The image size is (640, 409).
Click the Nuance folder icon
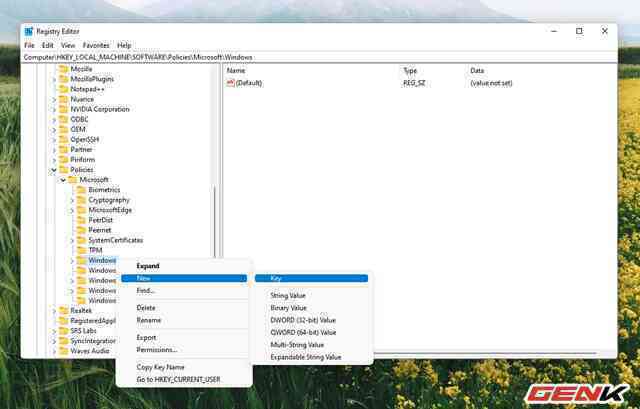(64, 99)
